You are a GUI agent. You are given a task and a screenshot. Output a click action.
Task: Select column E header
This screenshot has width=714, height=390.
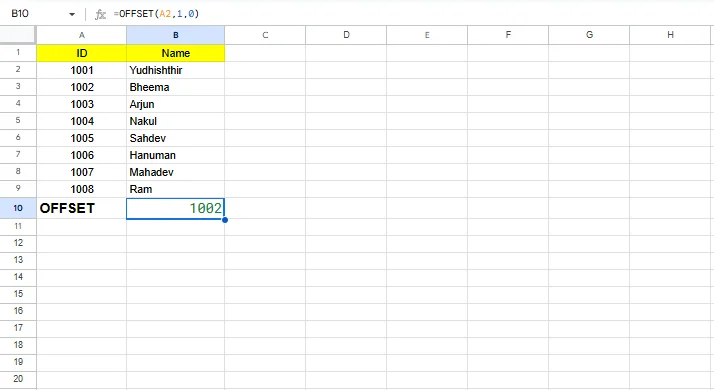point(427,35)
